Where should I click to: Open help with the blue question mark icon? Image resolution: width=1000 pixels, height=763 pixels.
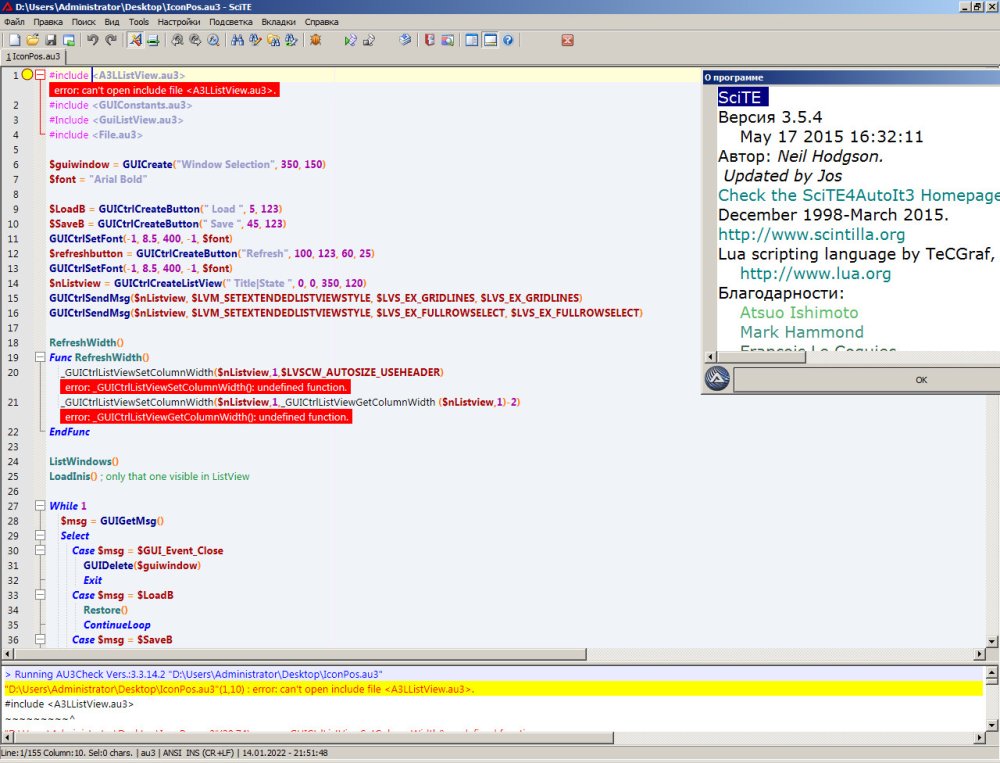[x=508, y=40]
